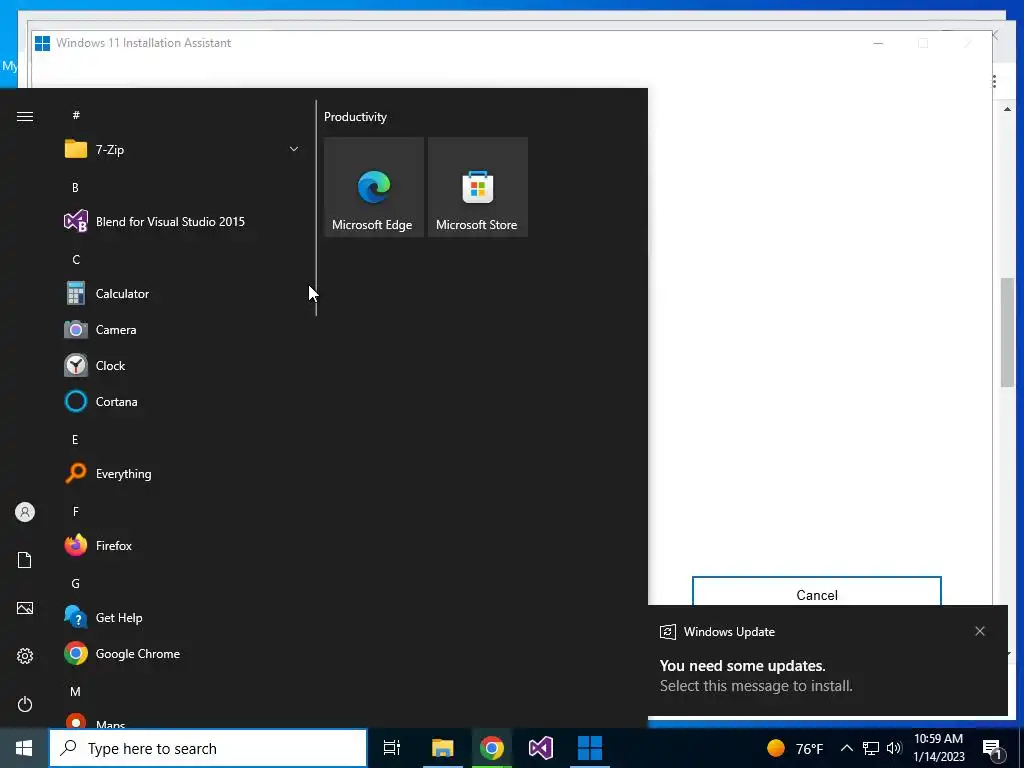
Task: Click the M letter group header
Action: tap(76, 691)
